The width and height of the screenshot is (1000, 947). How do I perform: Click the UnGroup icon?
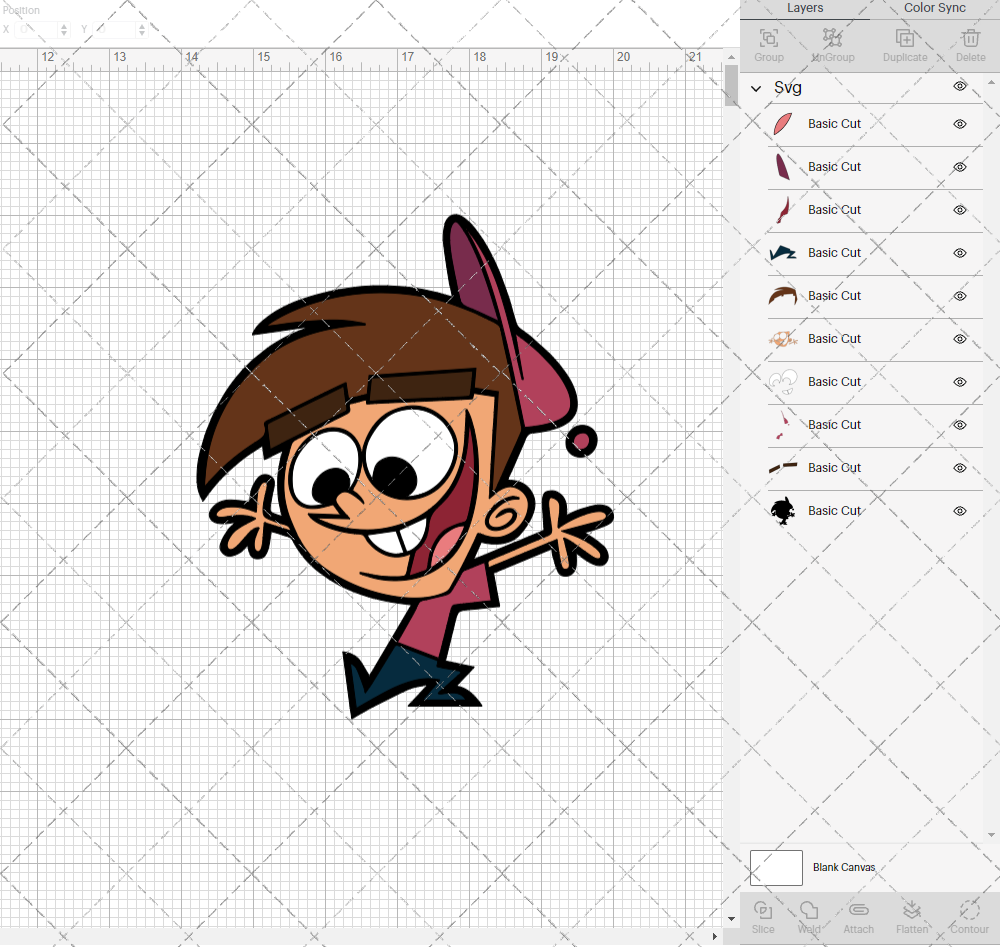click(x=832, y=38)
